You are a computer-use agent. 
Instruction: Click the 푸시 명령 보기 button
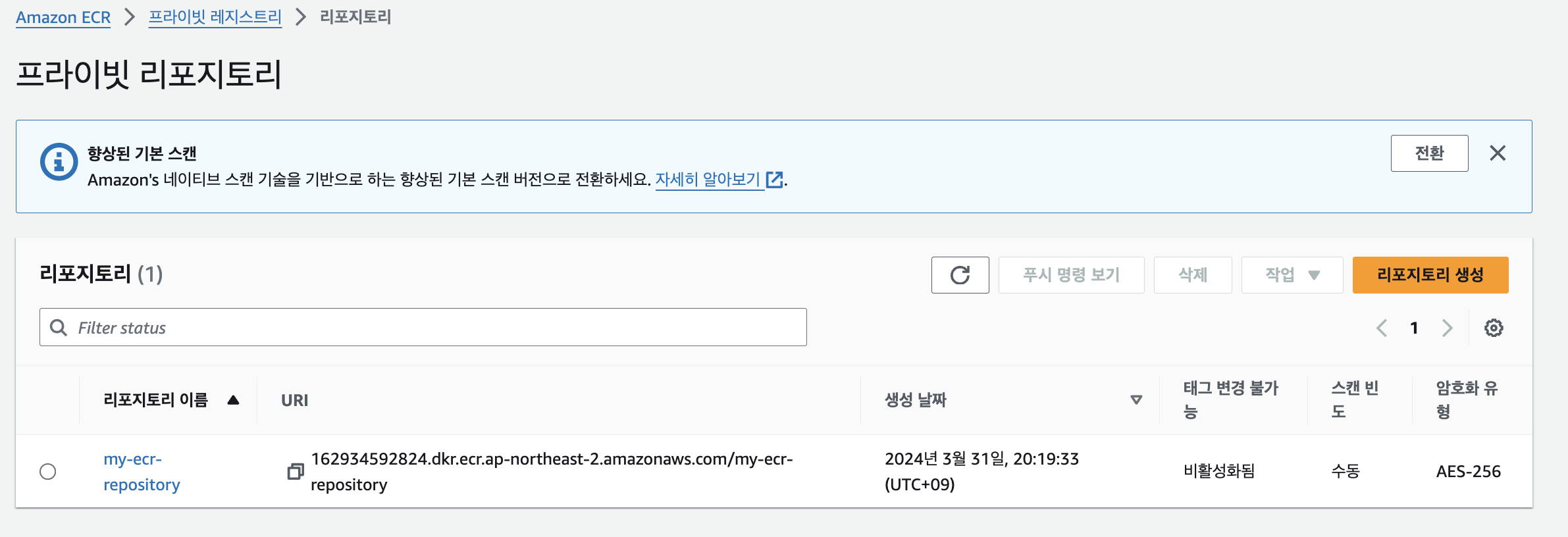[1071, 275]
